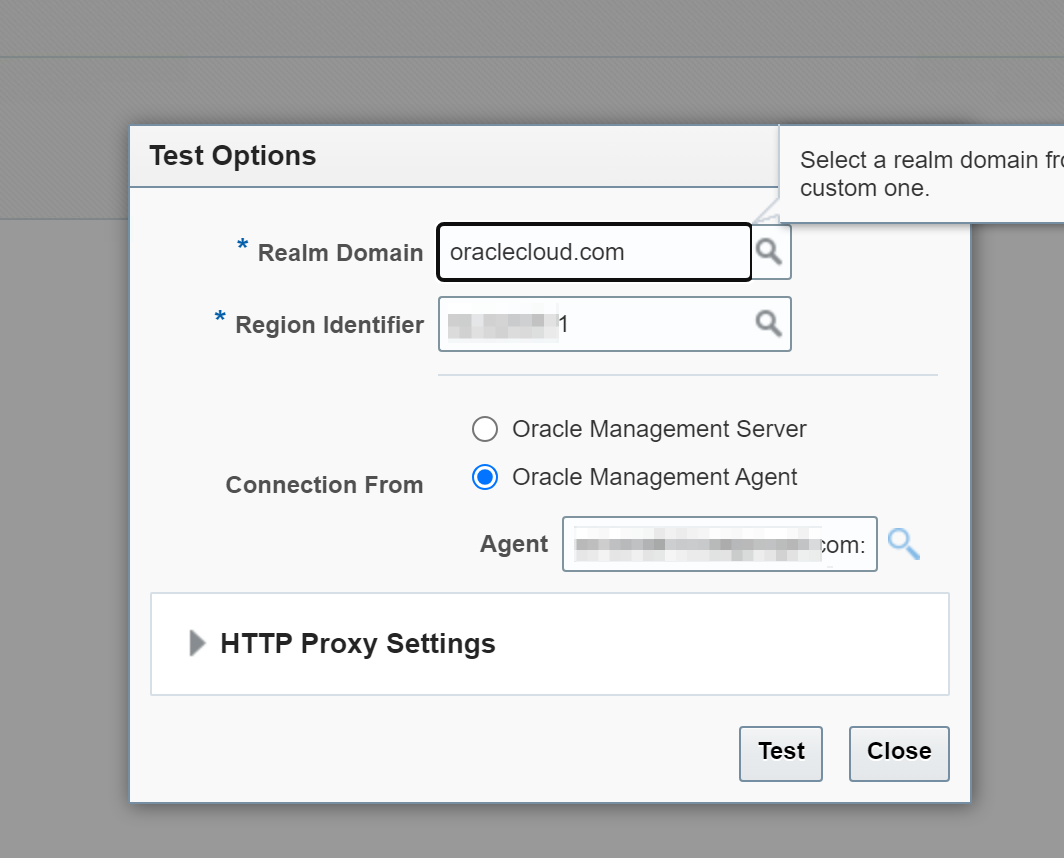Open the Region Identifier lookup magnifier
The width and height of the screenshot is (1064, 858).
[x=768, y=323]
